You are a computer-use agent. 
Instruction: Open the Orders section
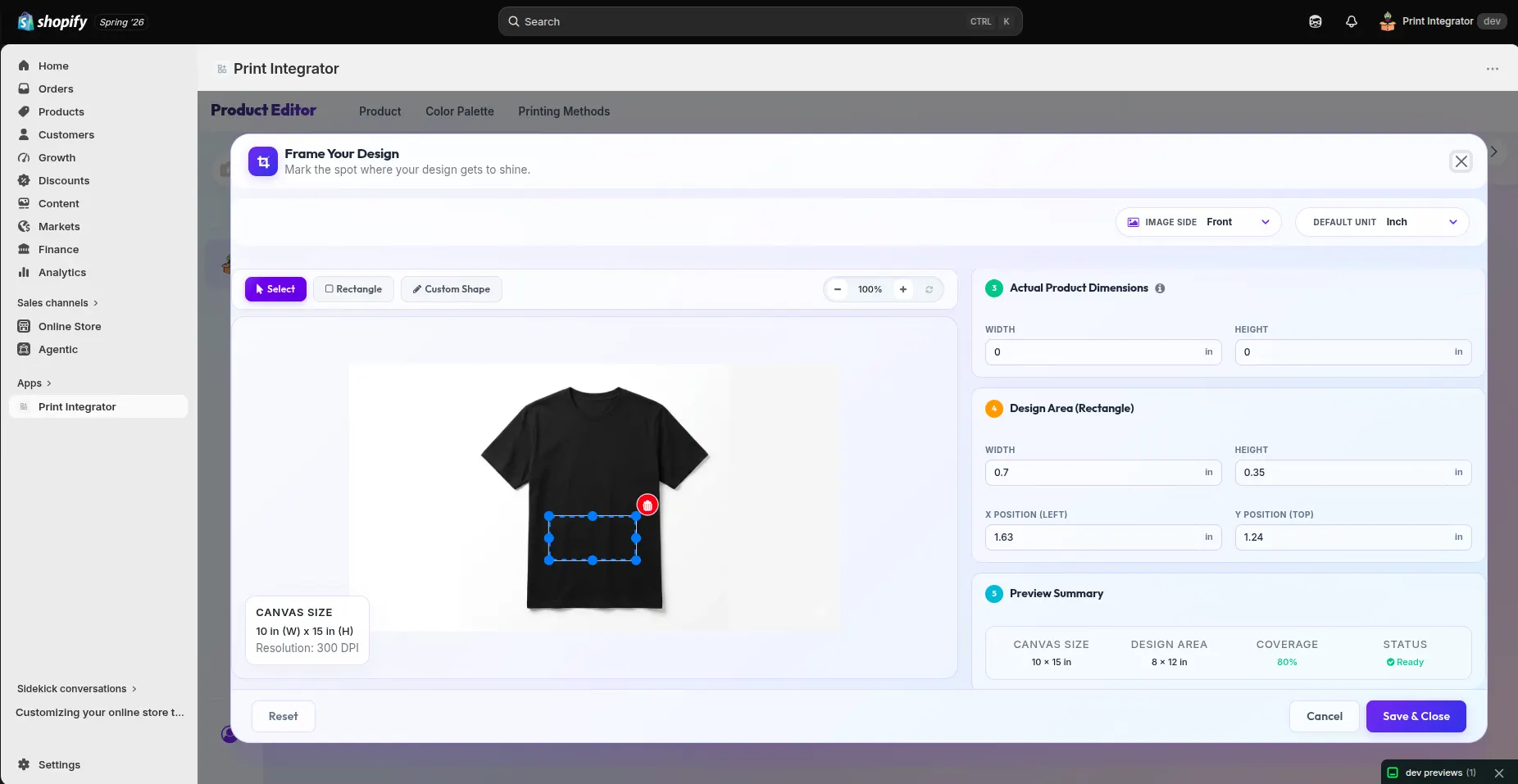[56, 88]
